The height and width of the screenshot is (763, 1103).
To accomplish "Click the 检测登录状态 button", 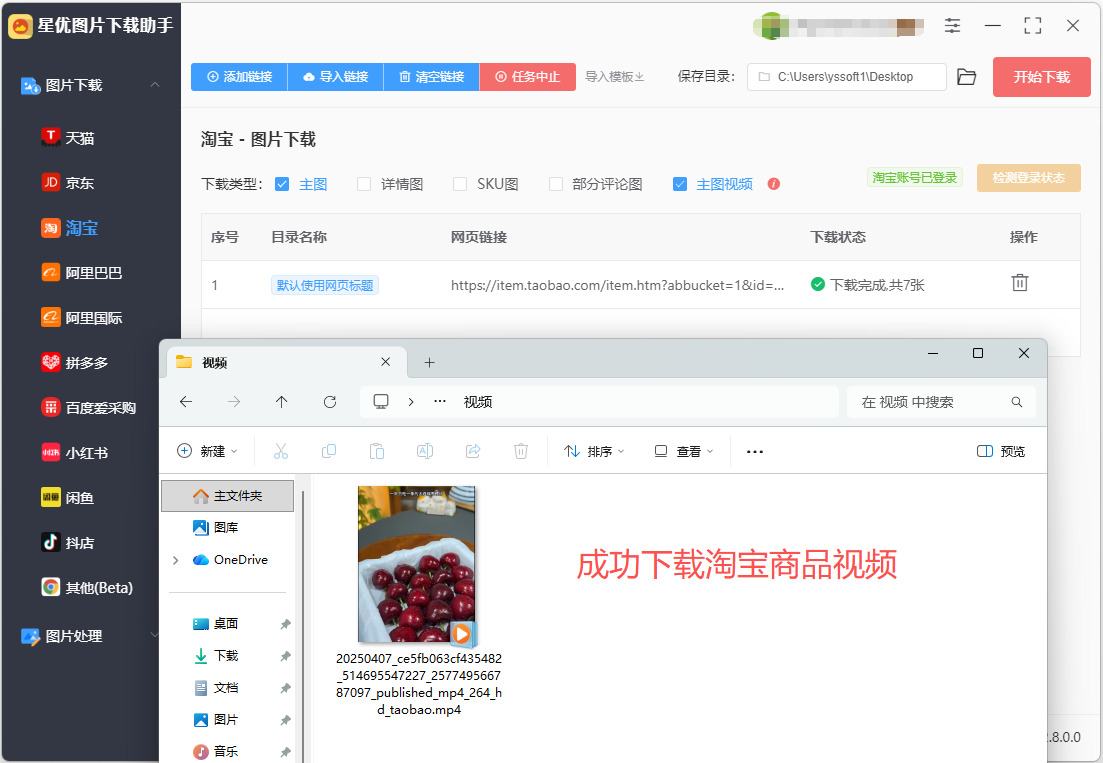I will click(x=1028, y=178).
